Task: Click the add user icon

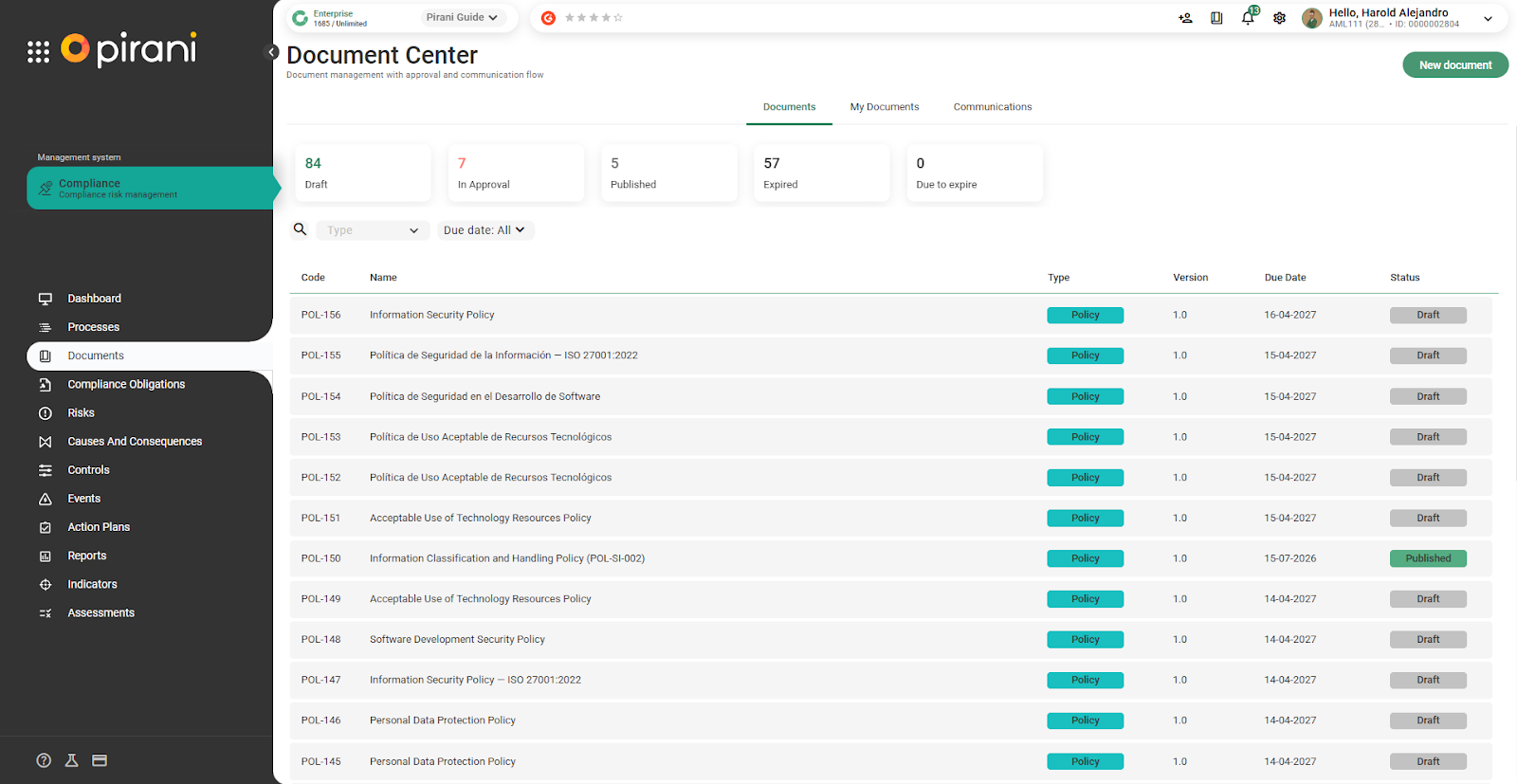Action: point(1185,18)
